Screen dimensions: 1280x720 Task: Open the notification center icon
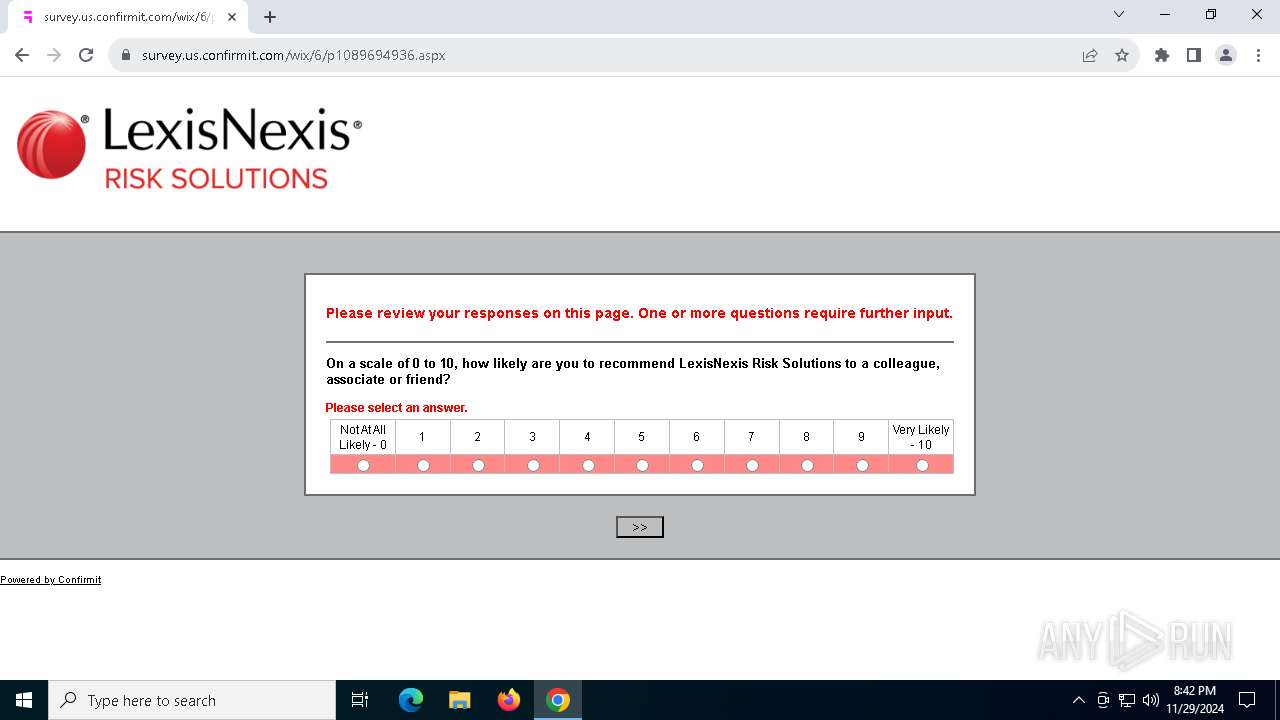point(1248,700)
